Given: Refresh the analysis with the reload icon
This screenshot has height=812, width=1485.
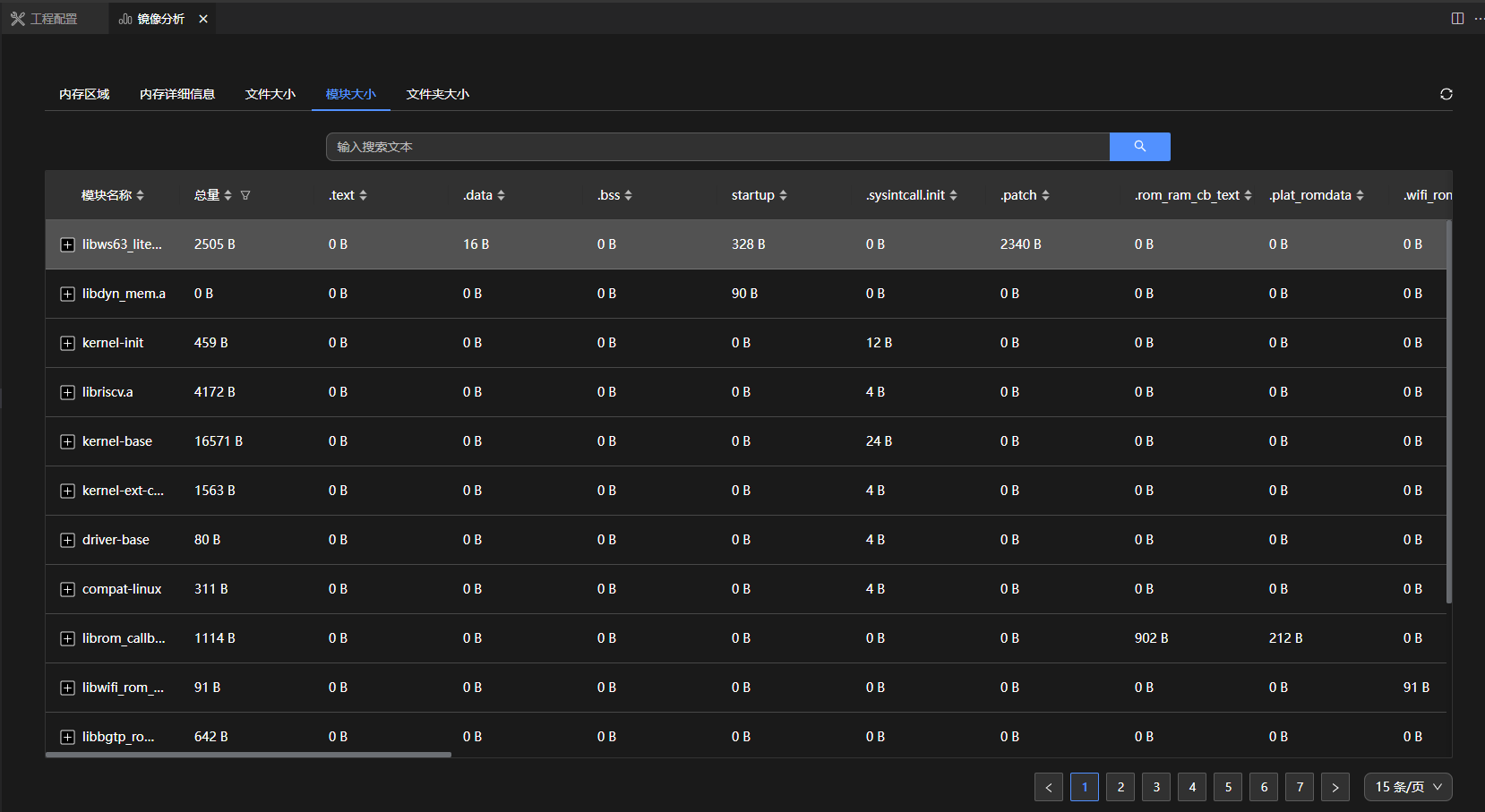Looking at the screenshot, I should click(x=1446, y=94).
